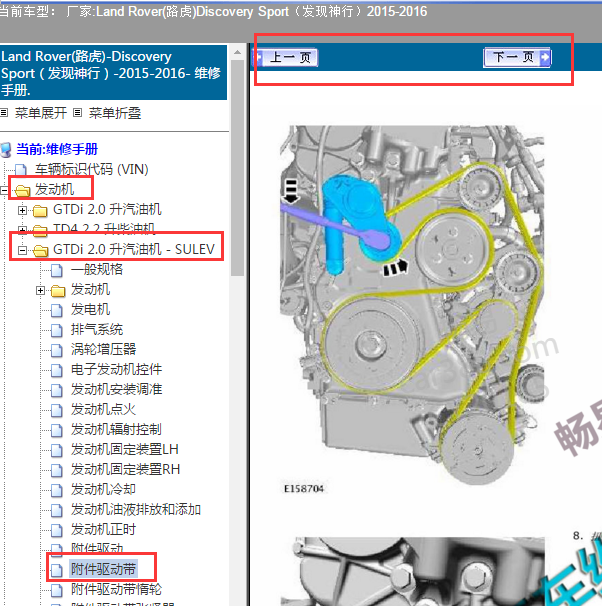
Task: Open 发电机 document
Action: pos(90,310)
